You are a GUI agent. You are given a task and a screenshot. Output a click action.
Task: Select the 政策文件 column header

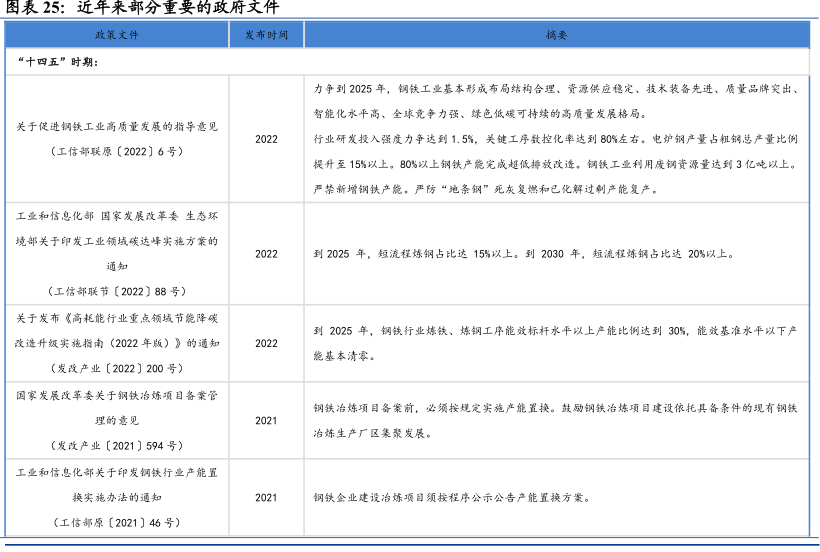[x=117, y=35]
